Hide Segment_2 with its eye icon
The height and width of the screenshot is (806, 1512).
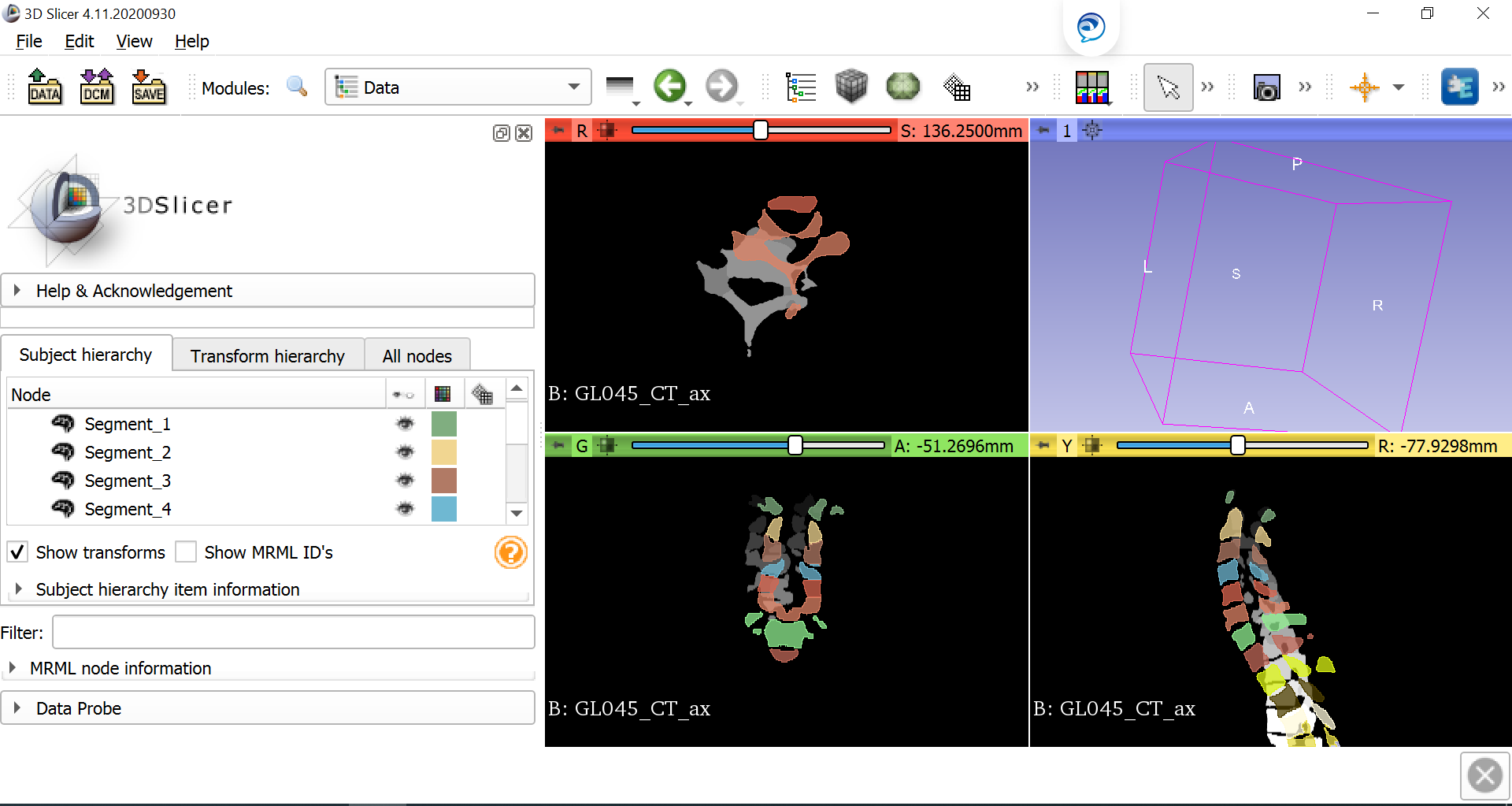(x=405, y=451)
